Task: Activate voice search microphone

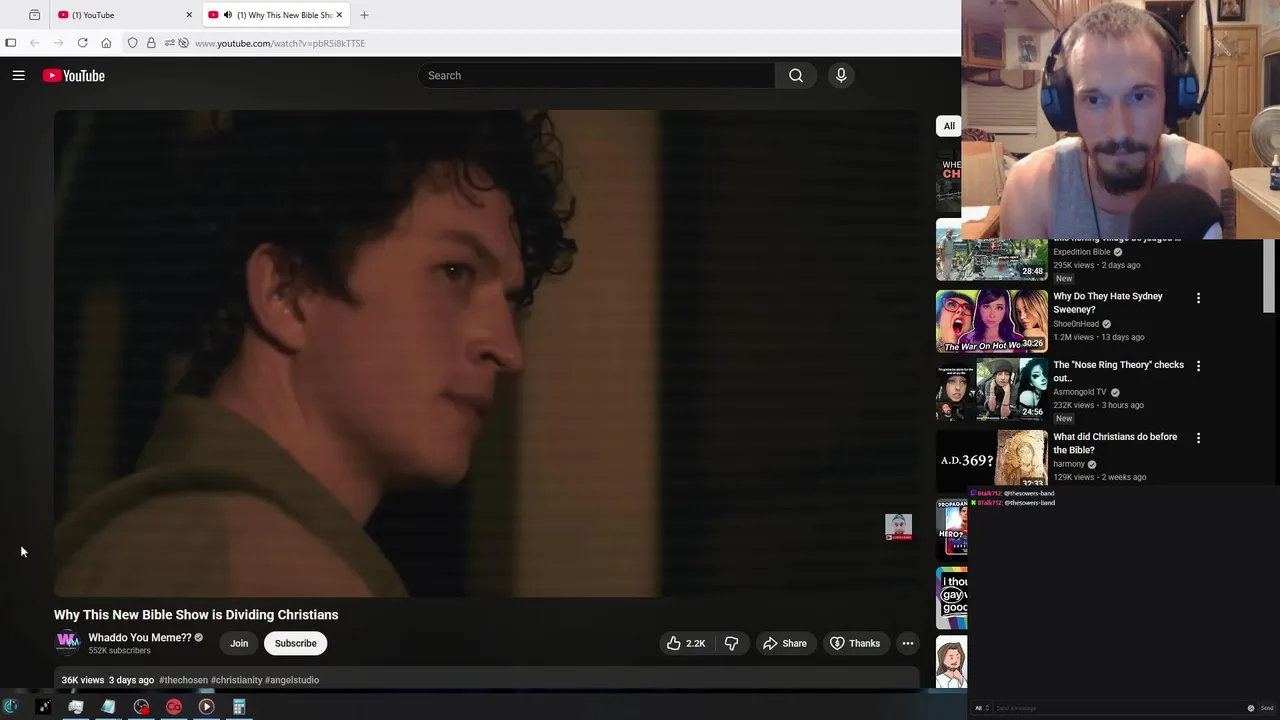Action: pos(841,76)
